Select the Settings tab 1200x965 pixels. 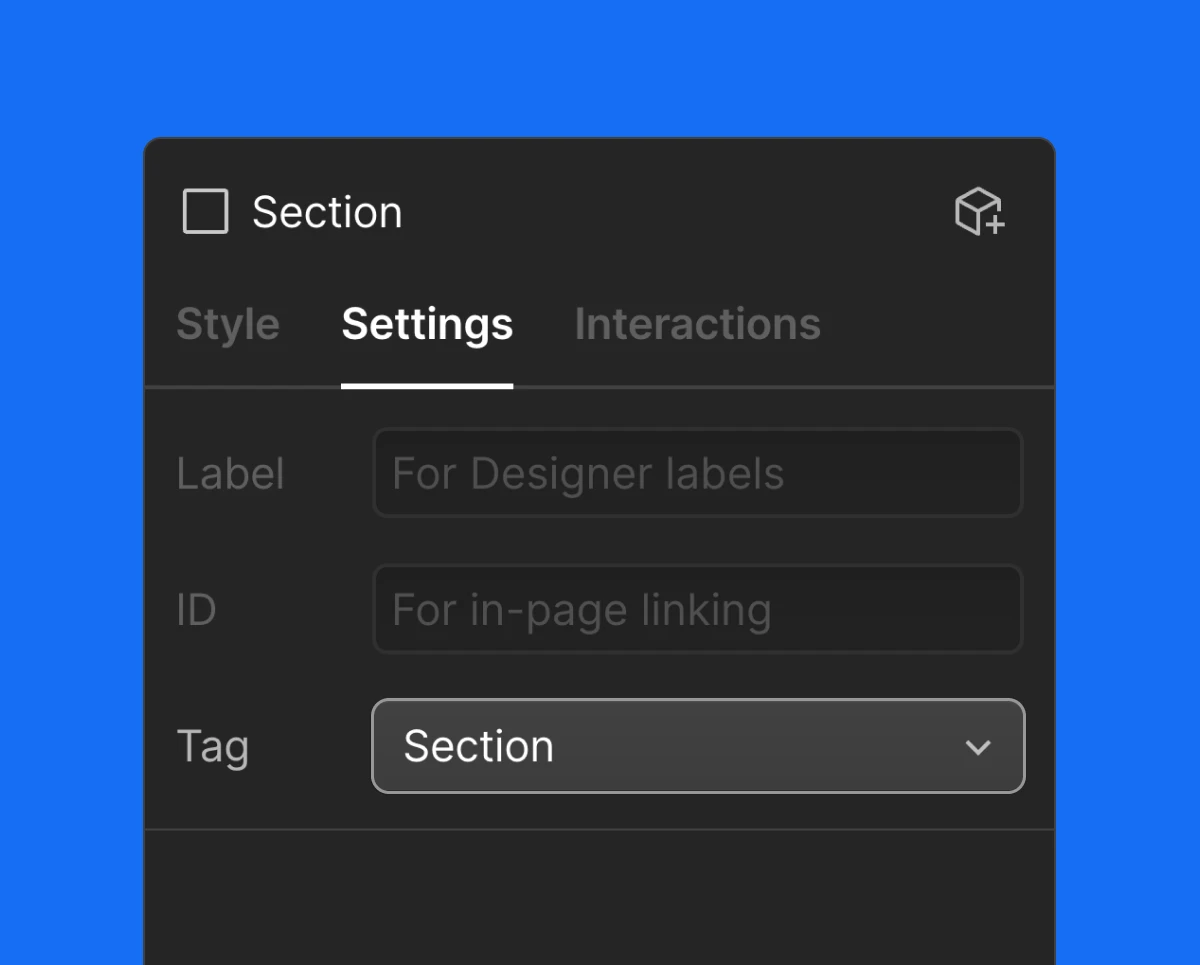pyautogui.click(x=427, y=324)
